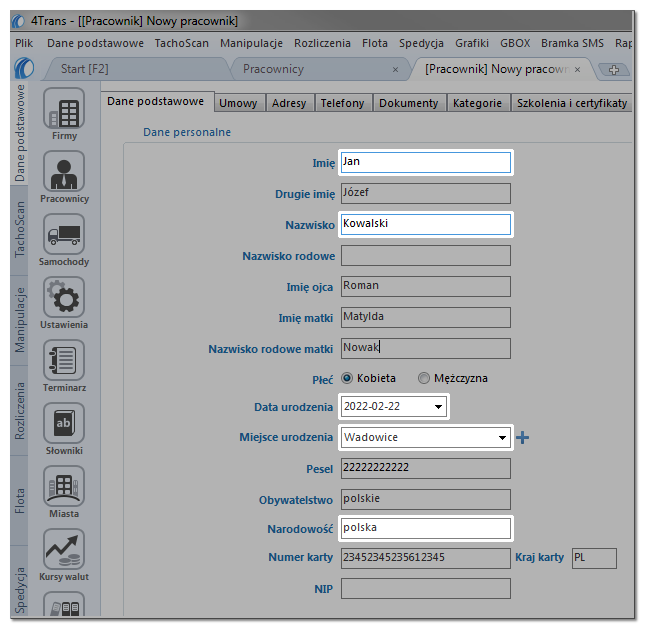Select the Mężczyzna radio button

424,378
